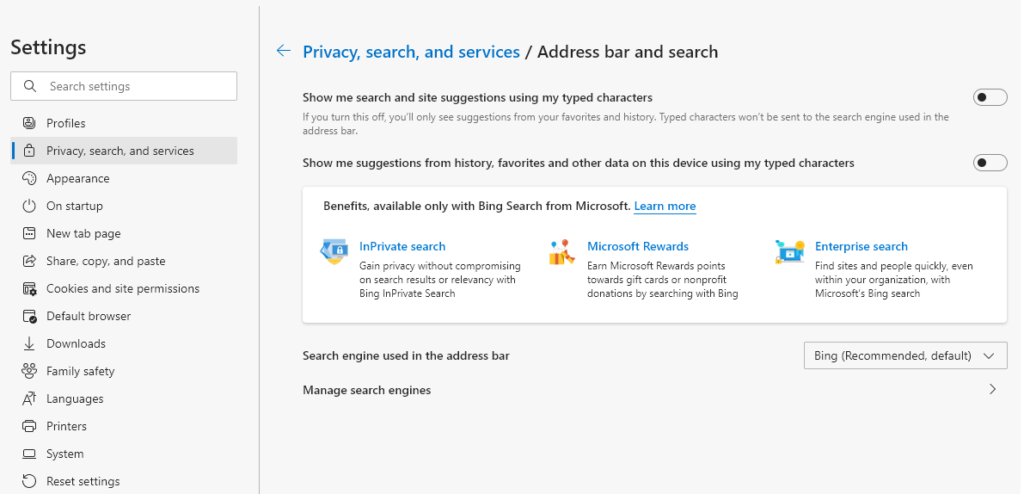Screen dimensions: 1024x494
Task: Click the back arrow icon
Action: [284, 51]
